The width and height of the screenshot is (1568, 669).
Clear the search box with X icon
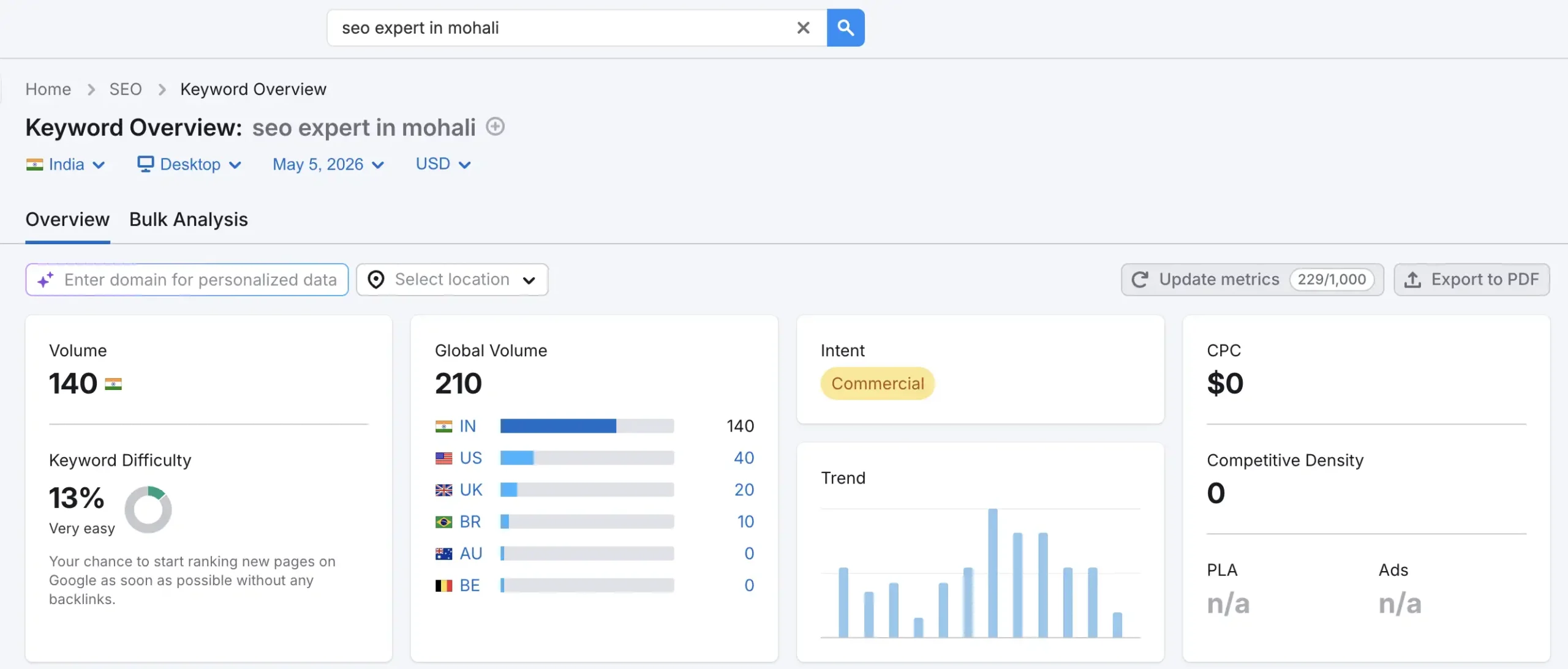pyautogui.click(x=803, y=28)
